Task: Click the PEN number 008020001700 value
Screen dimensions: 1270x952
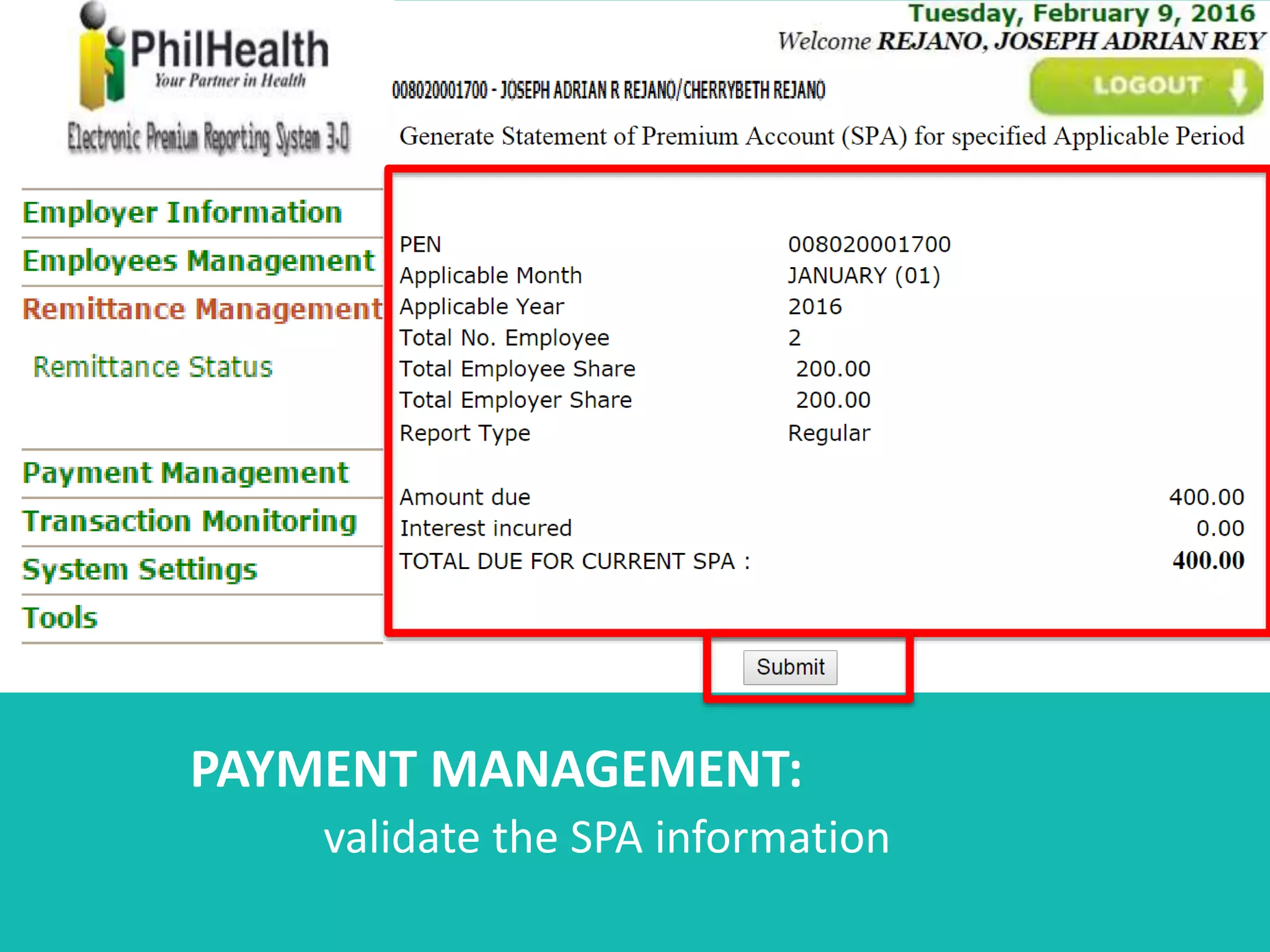Action: tap(869, 244)
